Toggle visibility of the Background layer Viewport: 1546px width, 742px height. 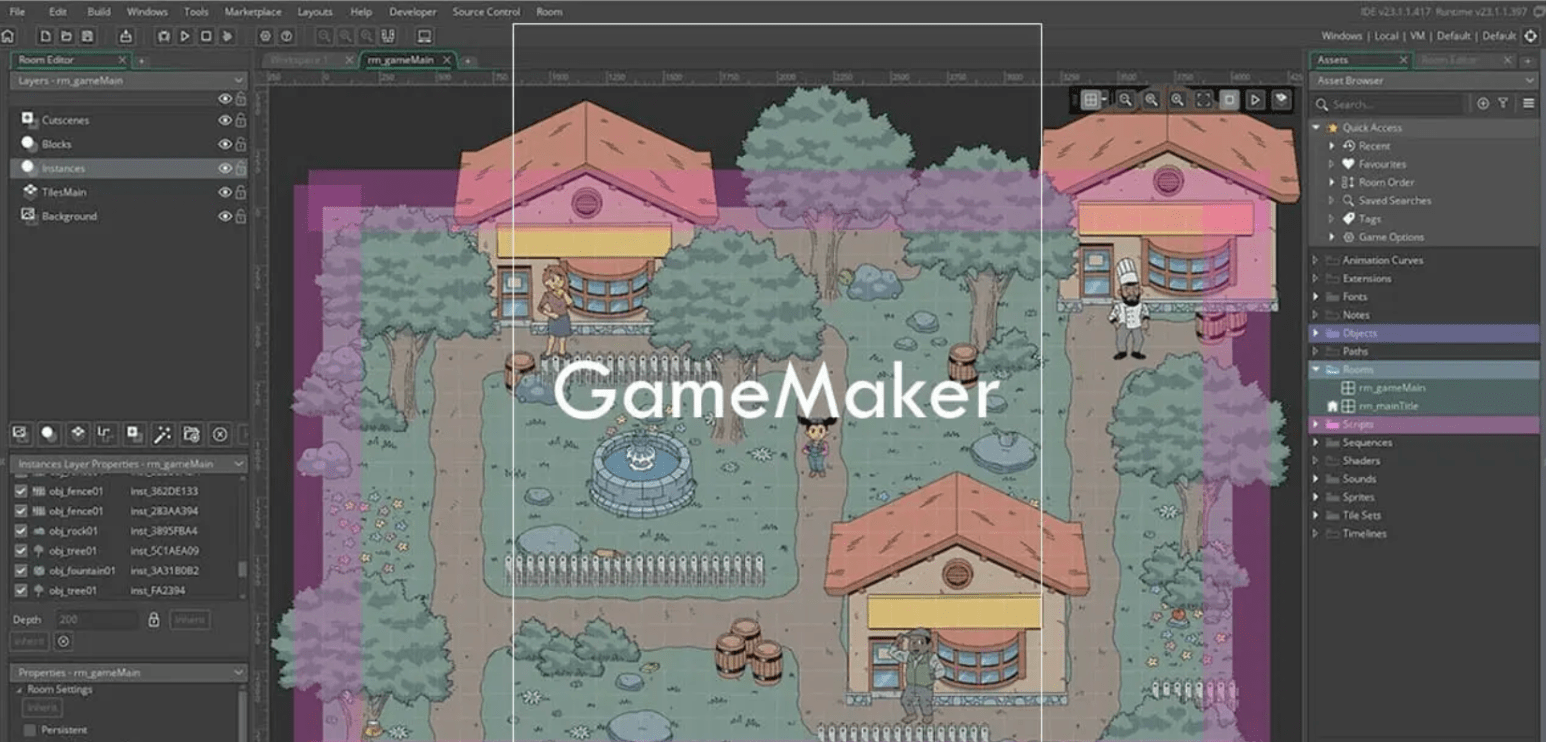click(224, 216)
